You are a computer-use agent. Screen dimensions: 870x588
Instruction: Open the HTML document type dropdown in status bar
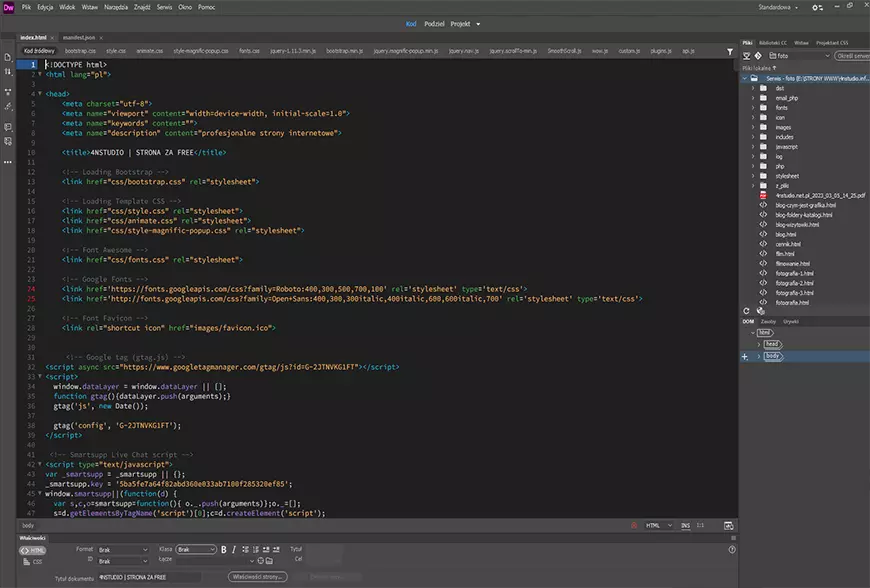click(659, 525)
